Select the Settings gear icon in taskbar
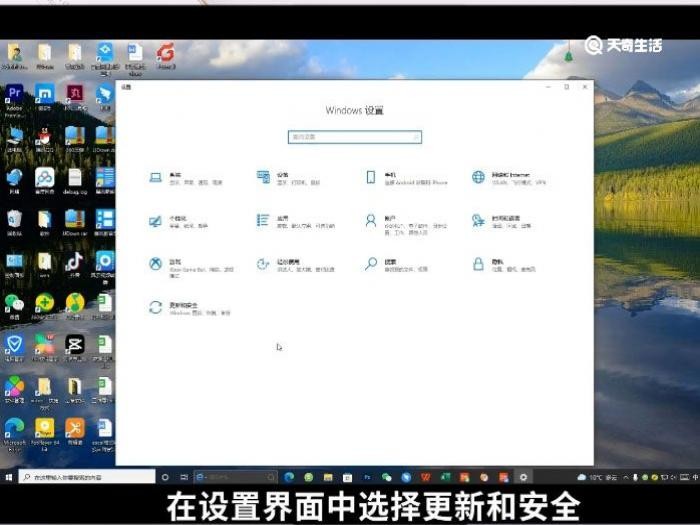 (x=523, y=477)
